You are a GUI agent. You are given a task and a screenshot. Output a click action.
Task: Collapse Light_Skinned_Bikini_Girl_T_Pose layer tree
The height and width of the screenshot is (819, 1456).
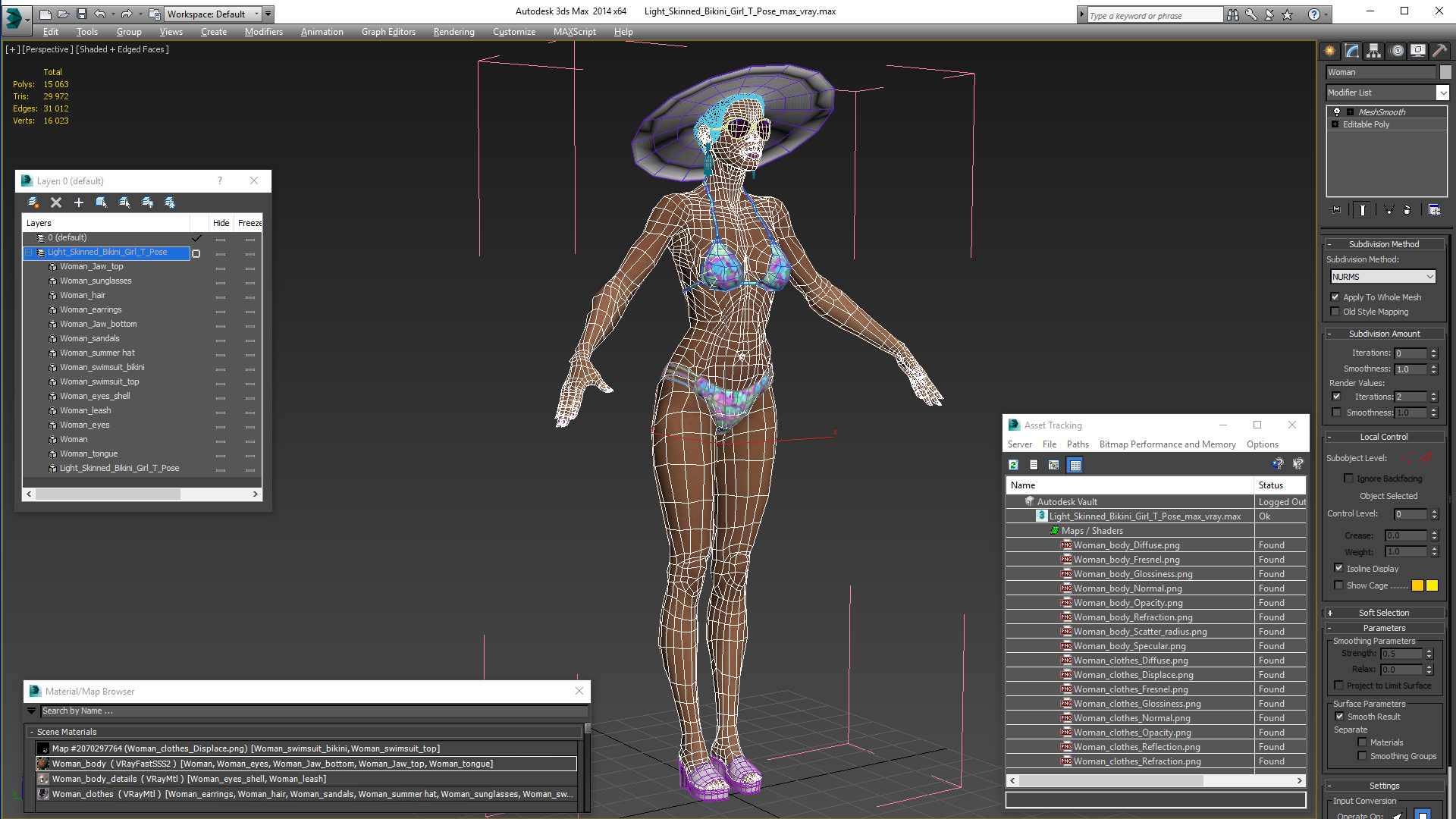(x=30, y=253)
